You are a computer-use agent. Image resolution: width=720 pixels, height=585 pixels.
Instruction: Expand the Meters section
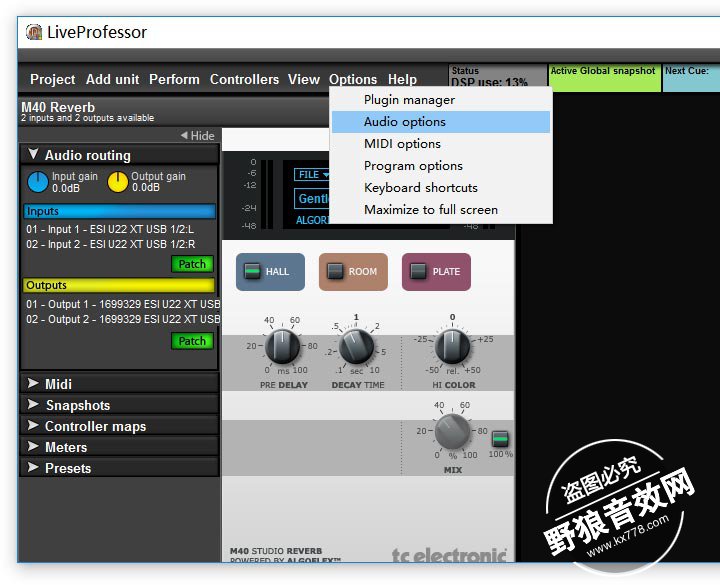(x=119, y=447)
